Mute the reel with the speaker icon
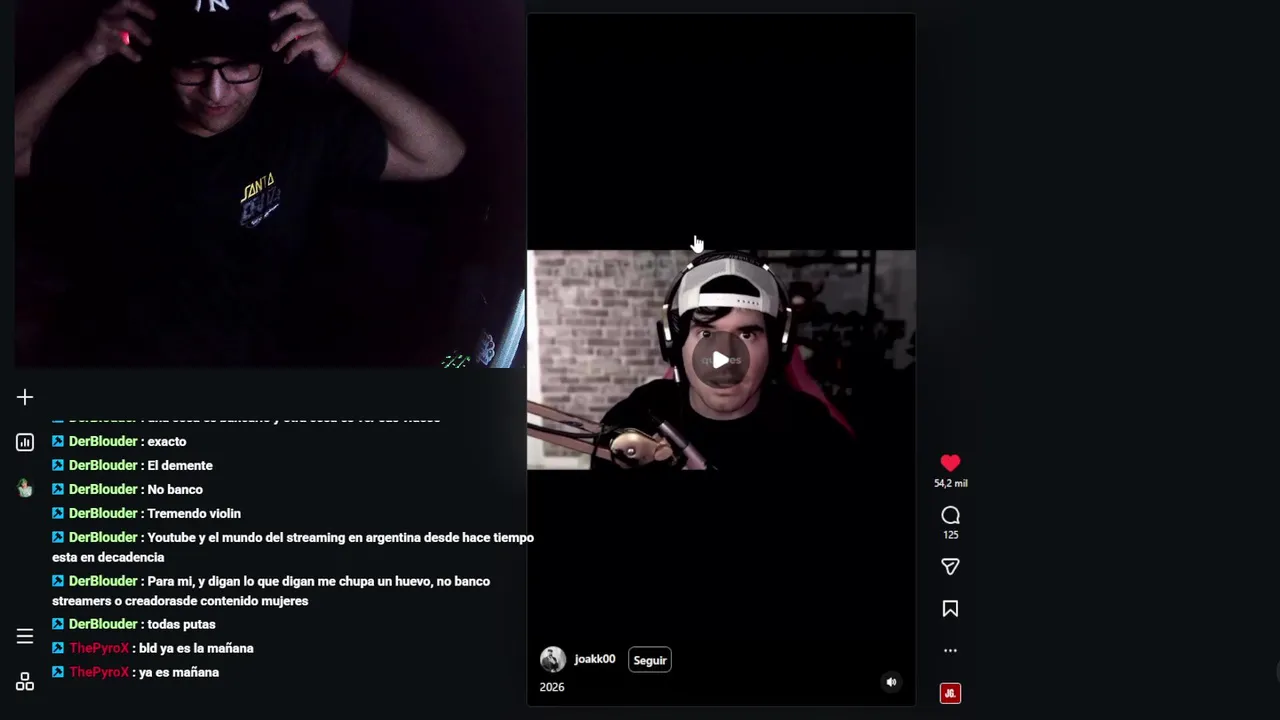This screenshot has width=1280, height=720. point(891,682)
